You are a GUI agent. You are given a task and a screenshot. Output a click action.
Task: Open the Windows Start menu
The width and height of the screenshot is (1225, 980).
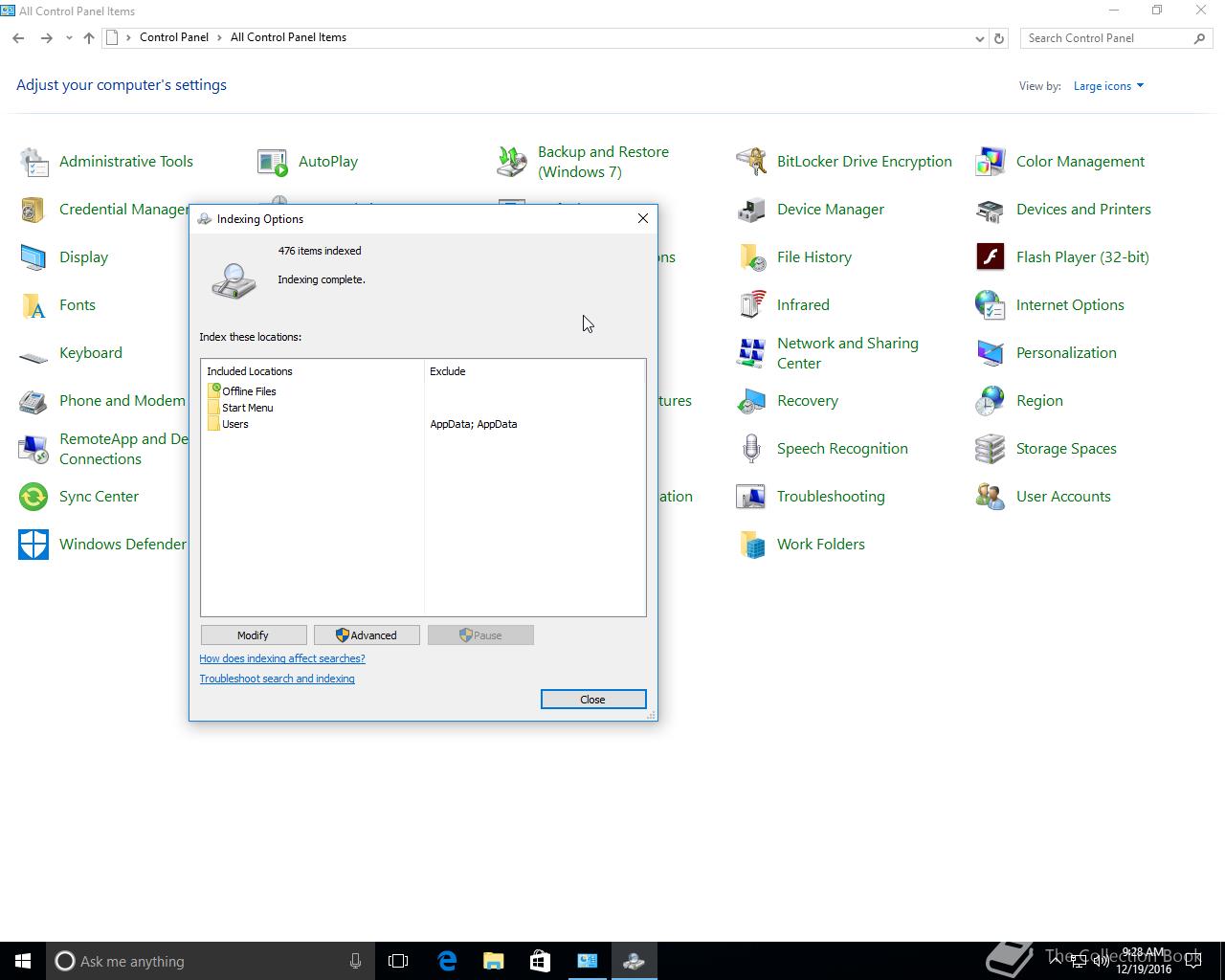(x=23, y=961)
